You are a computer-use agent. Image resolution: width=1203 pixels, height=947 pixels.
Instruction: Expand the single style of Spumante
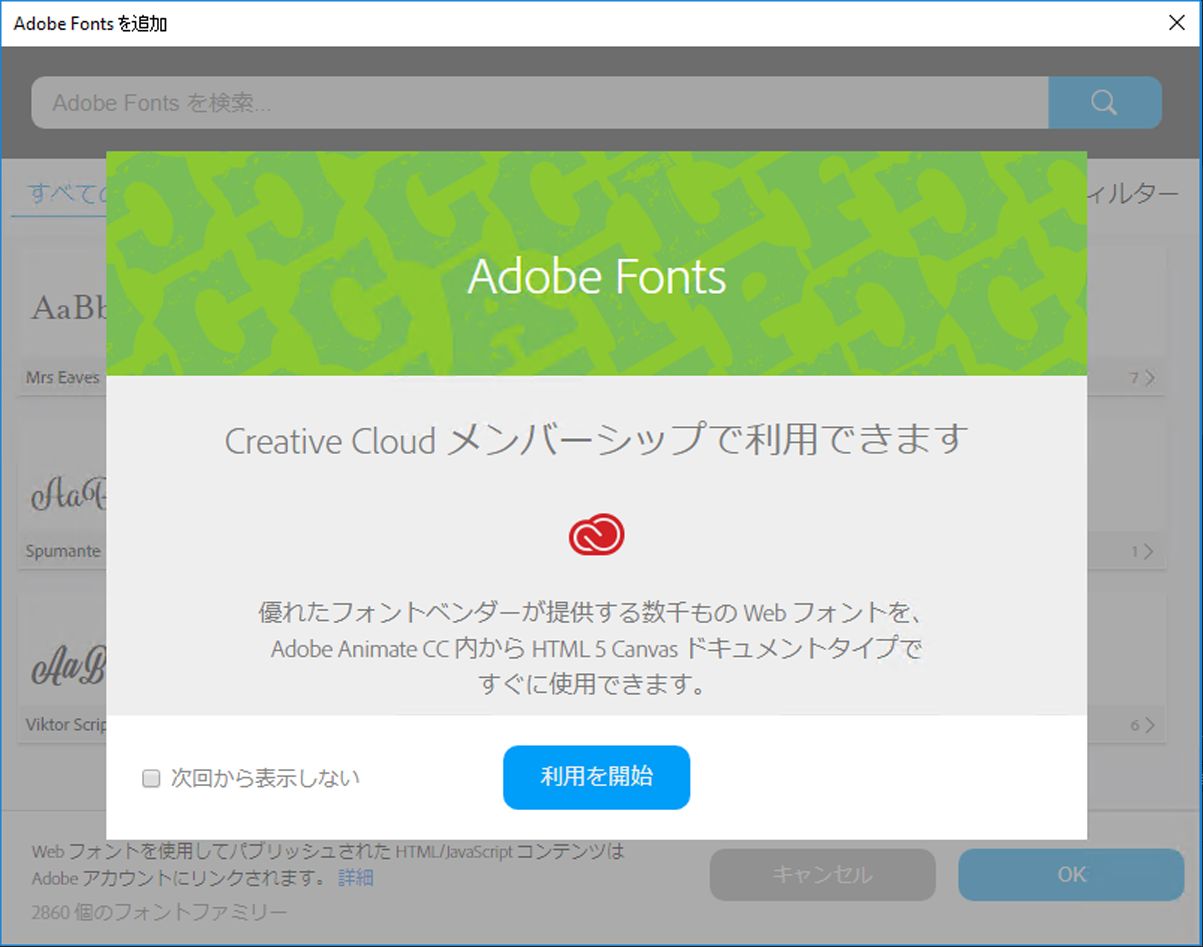click(1142, 551)
